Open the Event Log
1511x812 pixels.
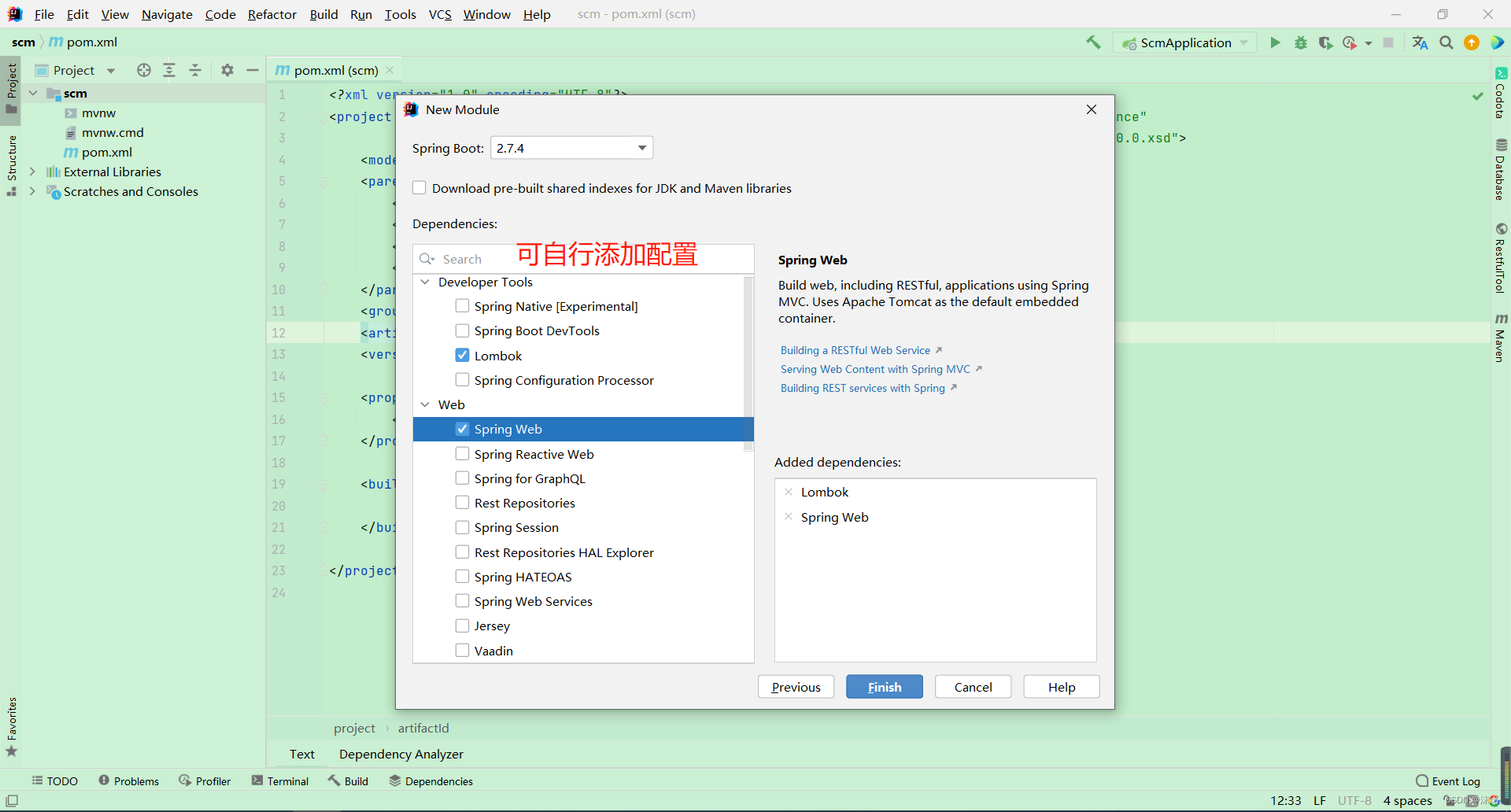click(x=1448, y=781)
